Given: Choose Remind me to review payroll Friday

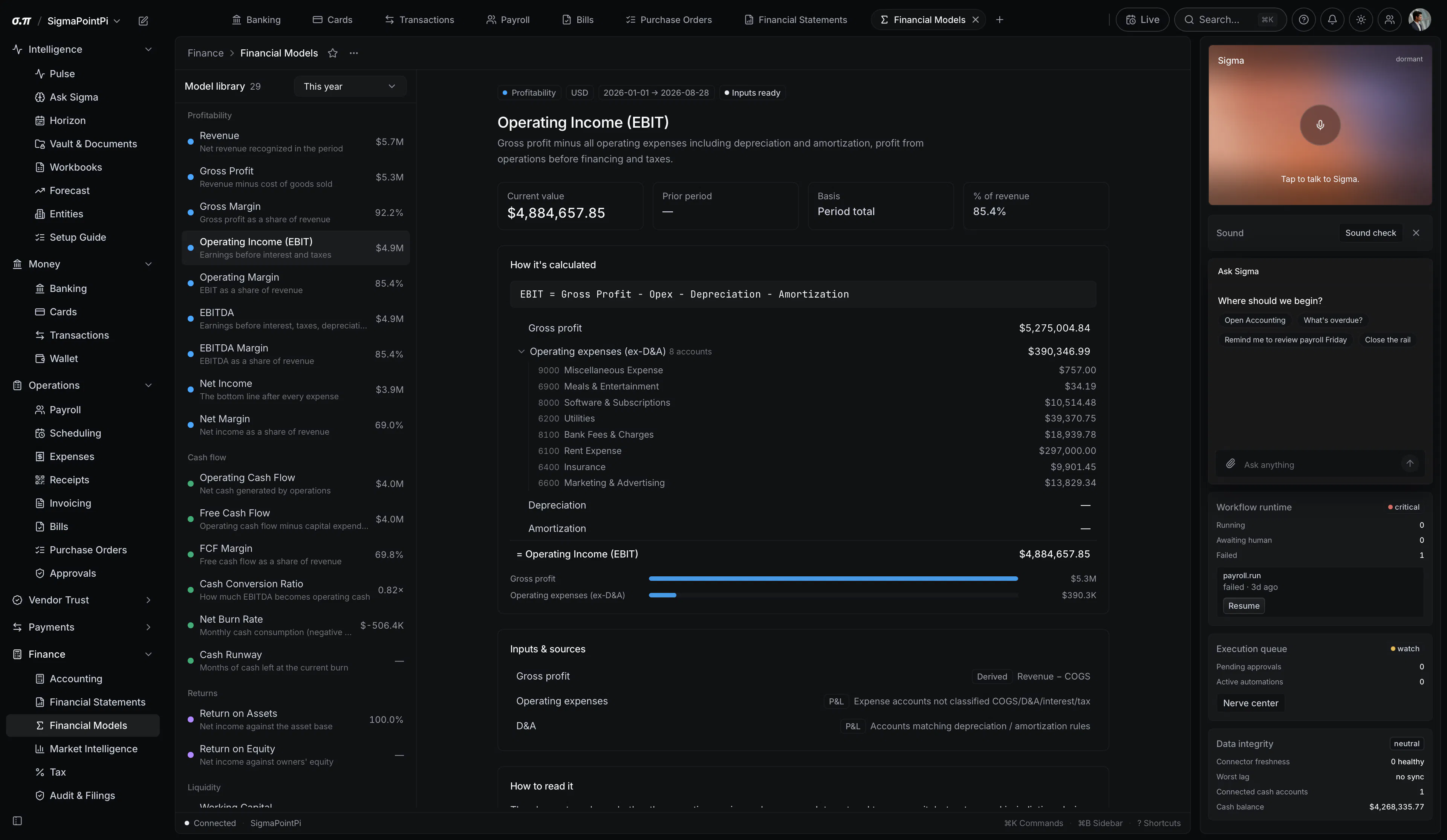Looking at the screenshot, I should pos(1285,340).
